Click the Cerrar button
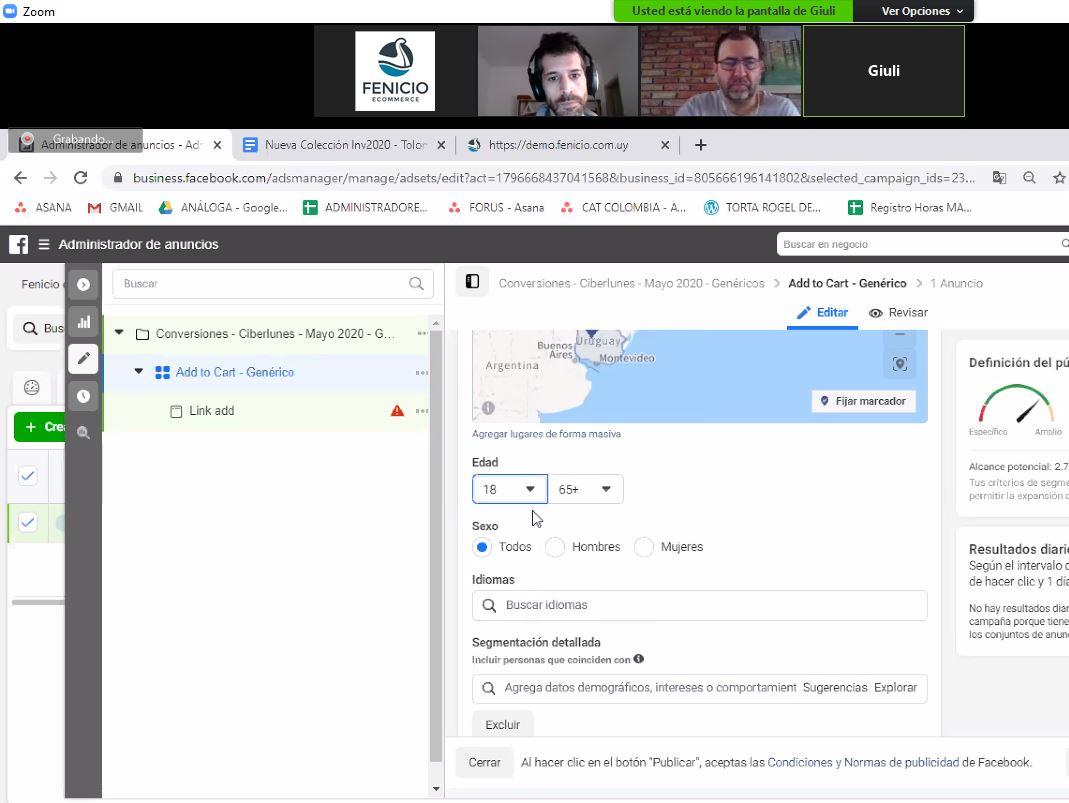Viewport: 1069px width, 803px height. (x=484, y=762)
